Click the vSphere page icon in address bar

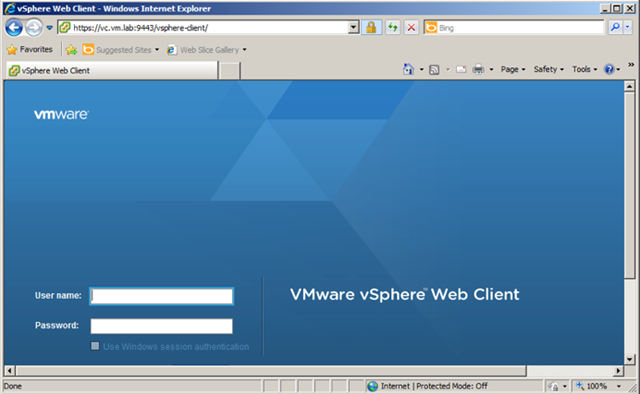click(65, 27)
